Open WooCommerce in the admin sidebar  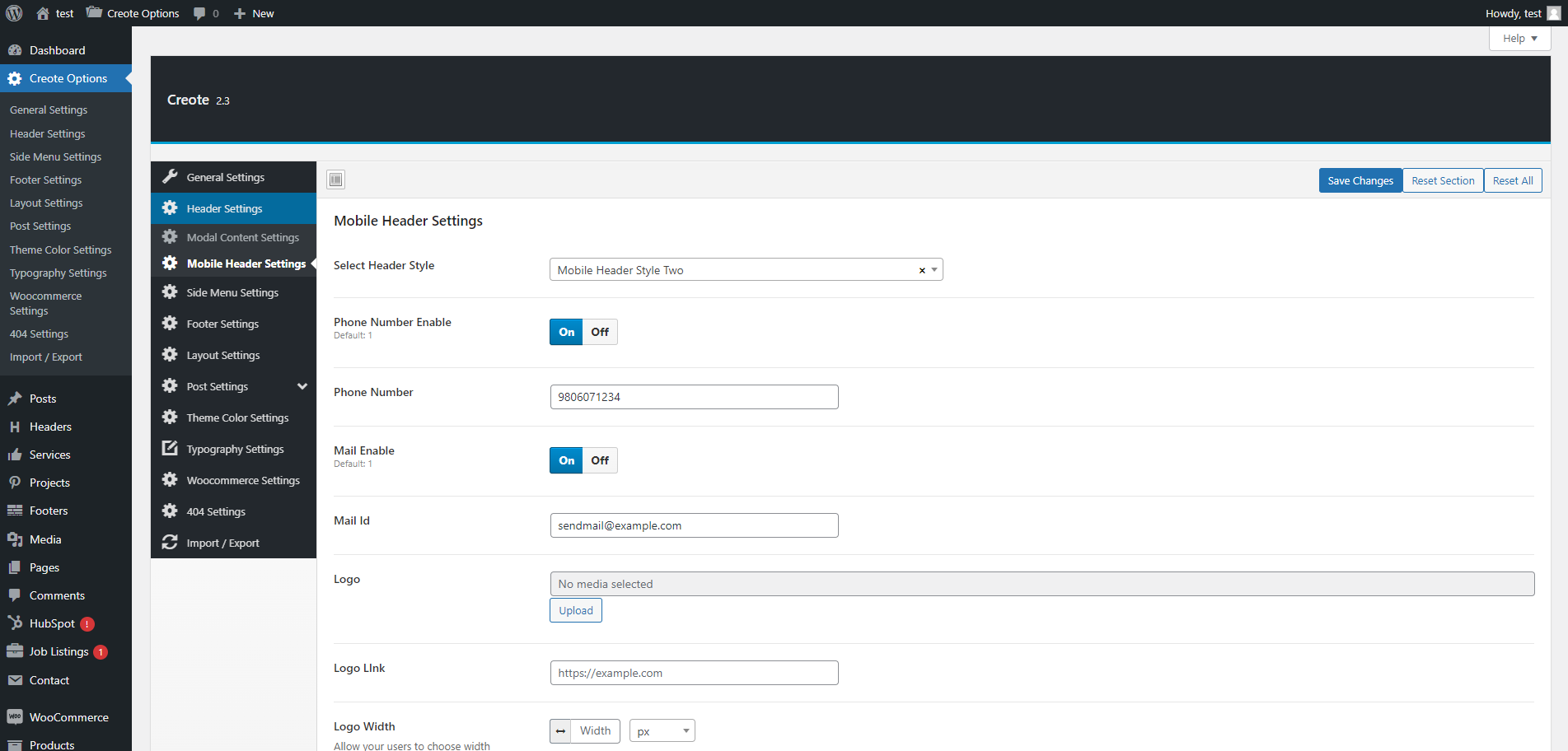coord(68,717)
